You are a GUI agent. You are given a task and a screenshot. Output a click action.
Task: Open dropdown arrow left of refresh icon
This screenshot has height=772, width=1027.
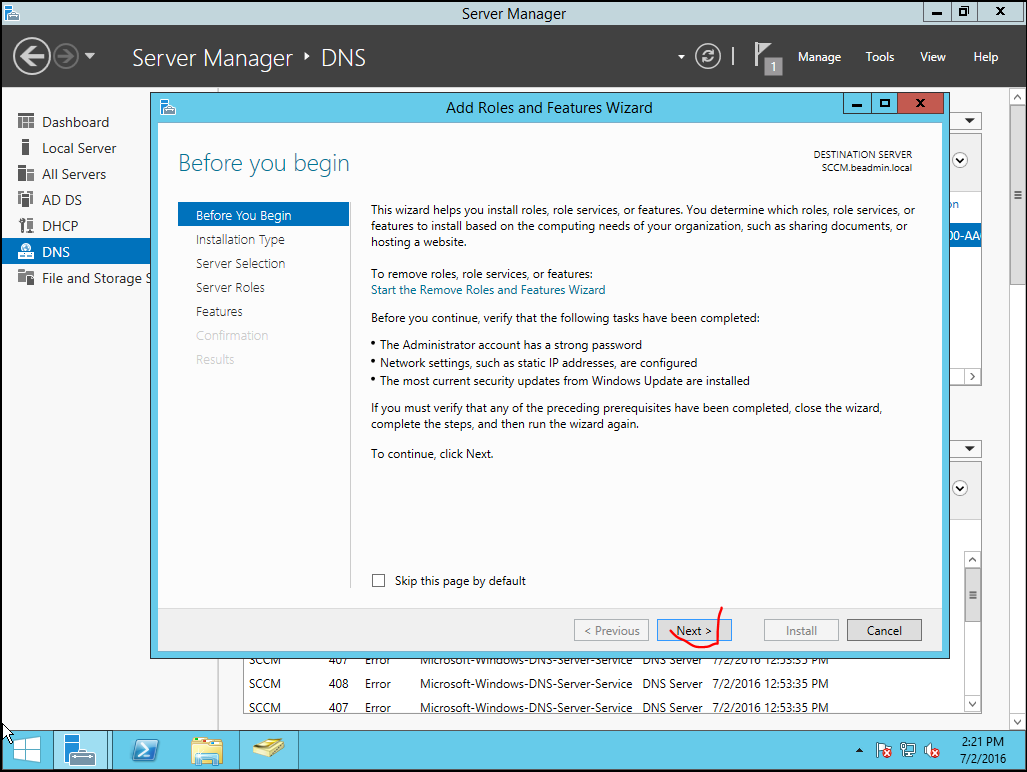point(681,57)
